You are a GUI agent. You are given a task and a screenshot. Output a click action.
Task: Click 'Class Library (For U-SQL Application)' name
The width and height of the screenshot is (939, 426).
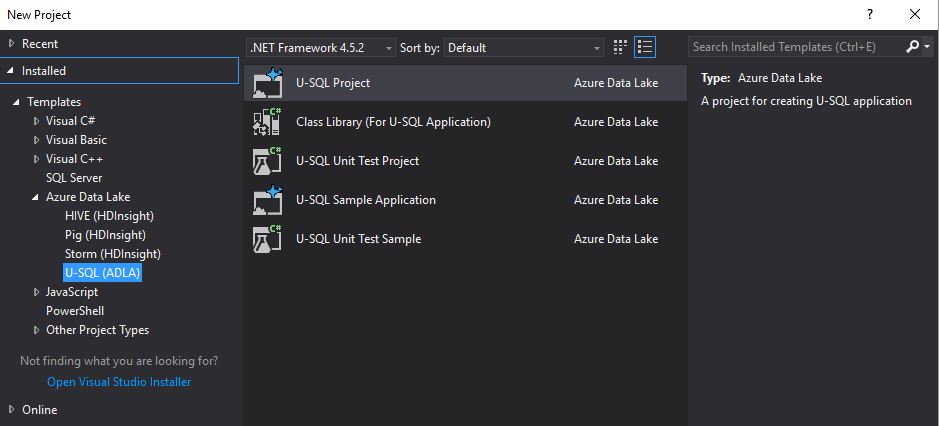coord(393,122)
